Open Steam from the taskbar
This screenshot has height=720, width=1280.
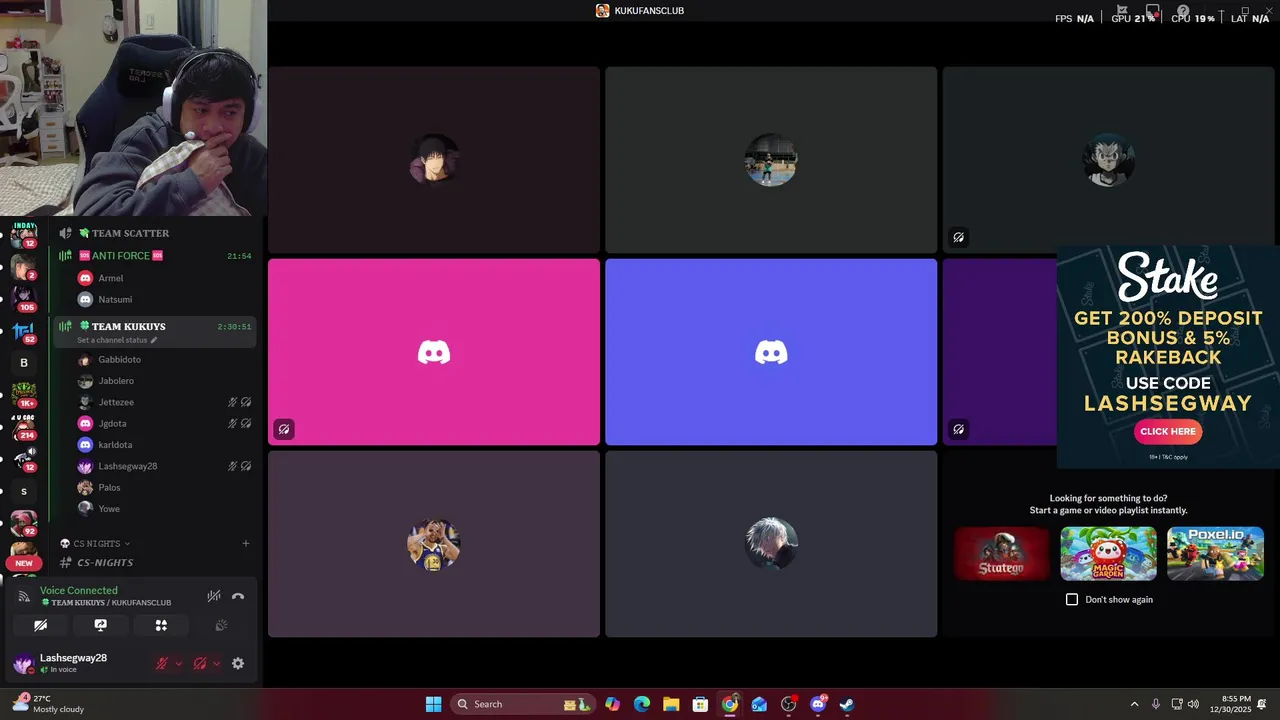tap(847, 704)
